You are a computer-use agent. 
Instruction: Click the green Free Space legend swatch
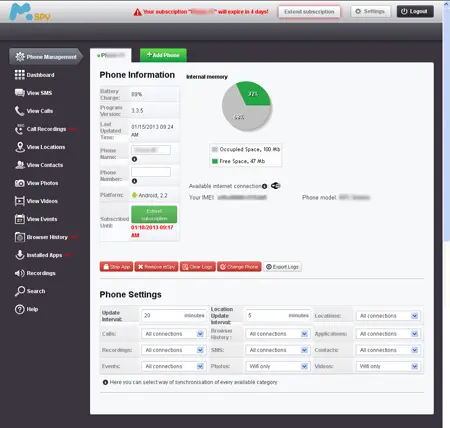215,161
